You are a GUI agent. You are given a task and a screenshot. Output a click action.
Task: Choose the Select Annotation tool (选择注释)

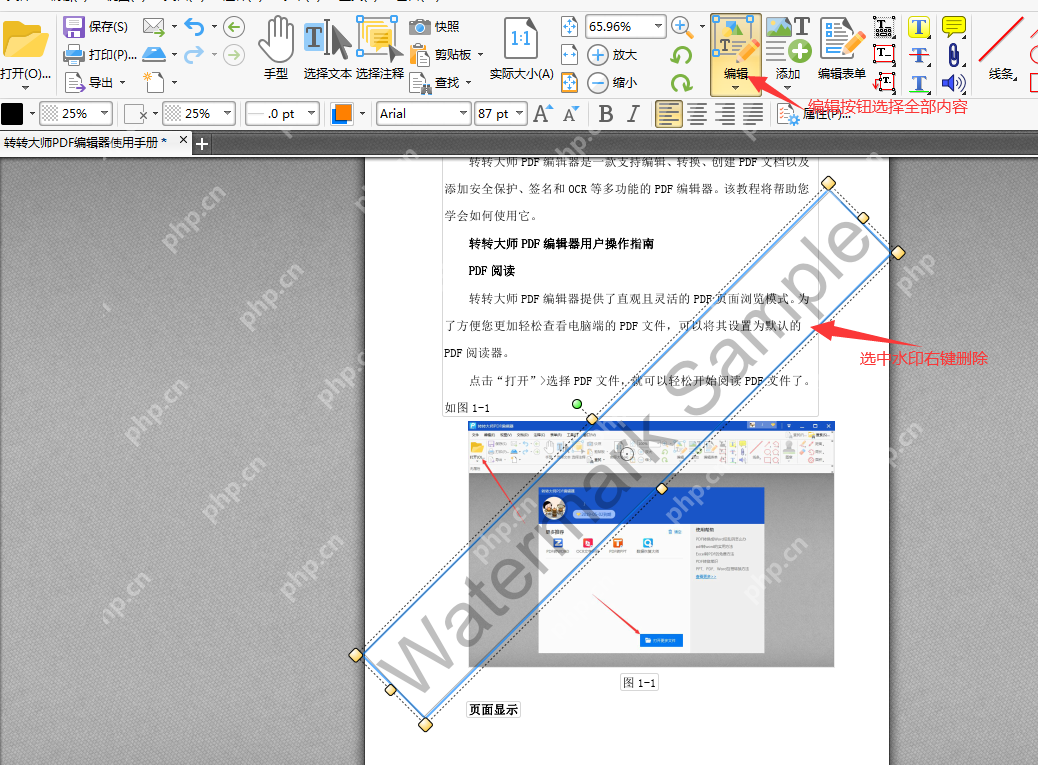(375, 45)
